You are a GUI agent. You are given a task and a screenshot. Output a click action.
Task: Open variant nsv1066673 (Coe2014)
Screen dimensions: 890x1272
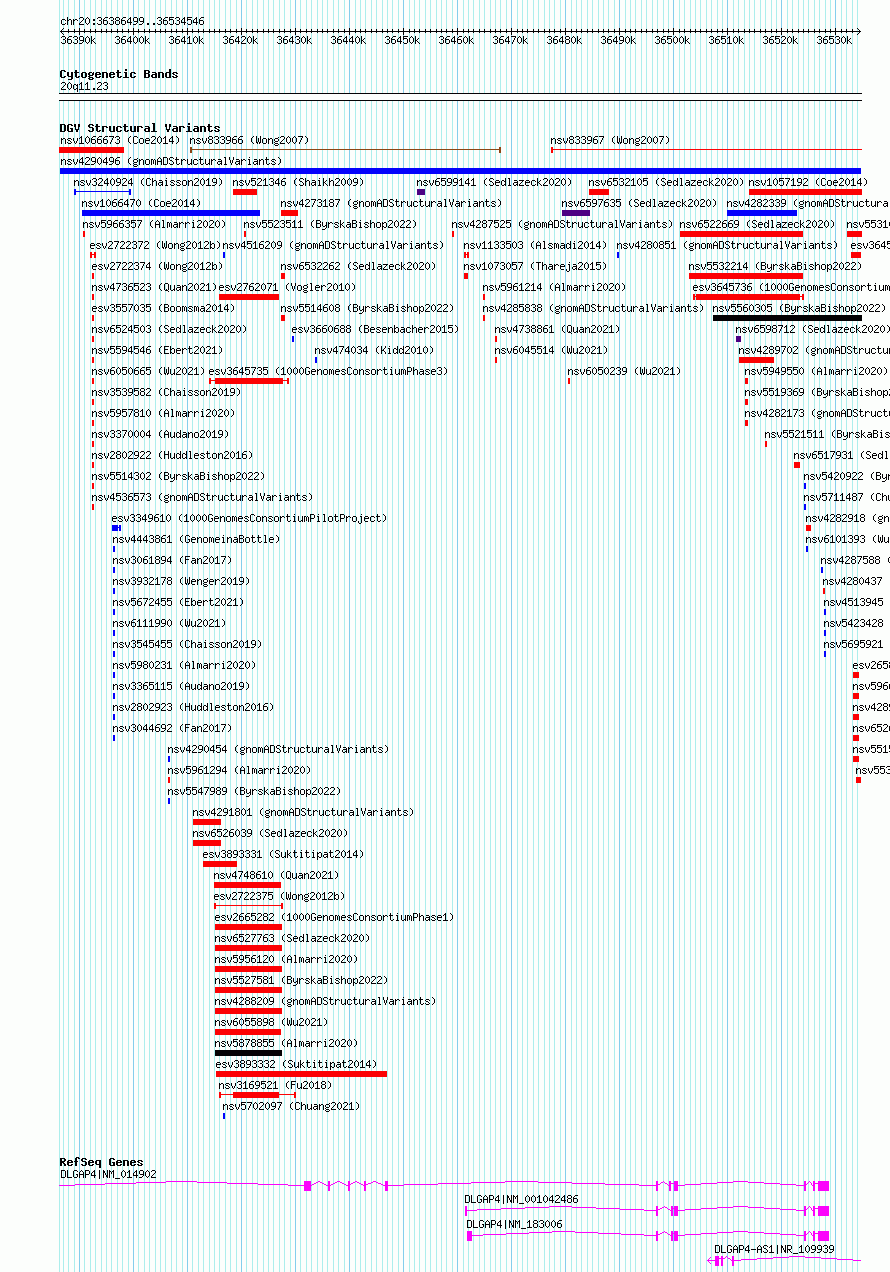[x=120, y=141]
